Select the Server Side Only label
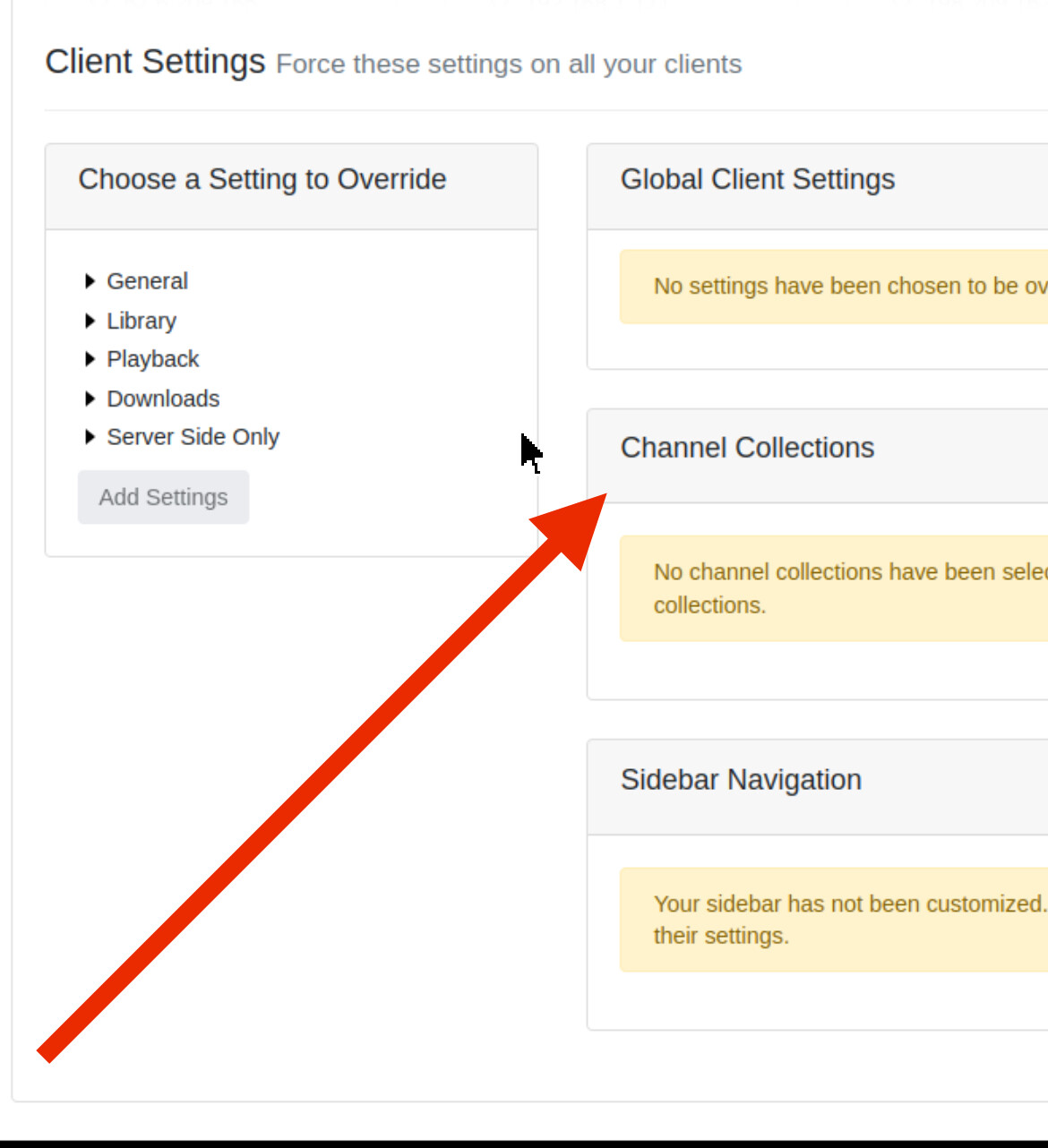This screenshot has height=1148, width=1048. 193,437
